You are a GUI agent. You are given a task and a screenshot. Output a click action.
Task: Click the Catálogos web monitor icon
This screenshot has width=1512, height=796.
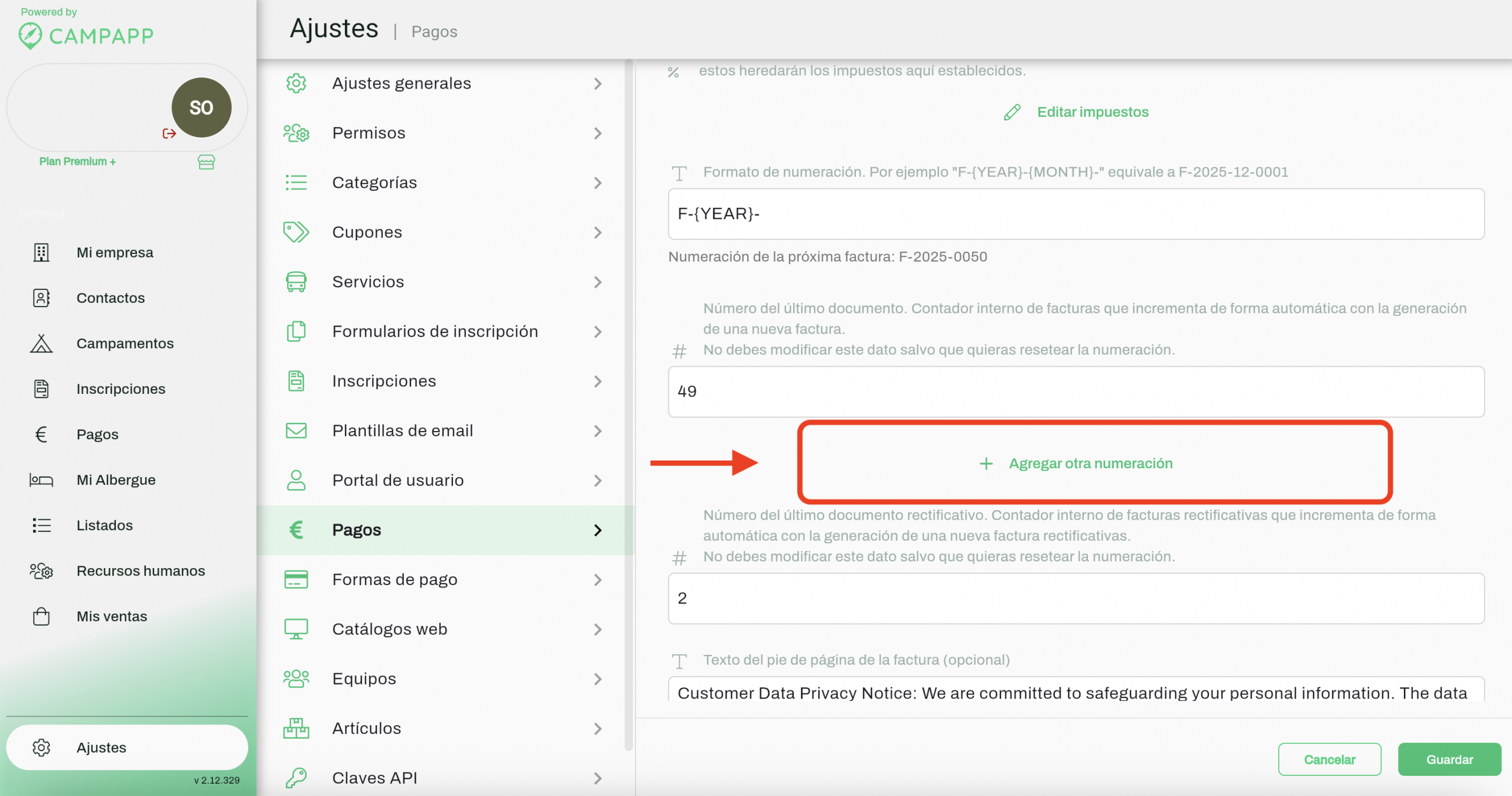pos(296,629)
